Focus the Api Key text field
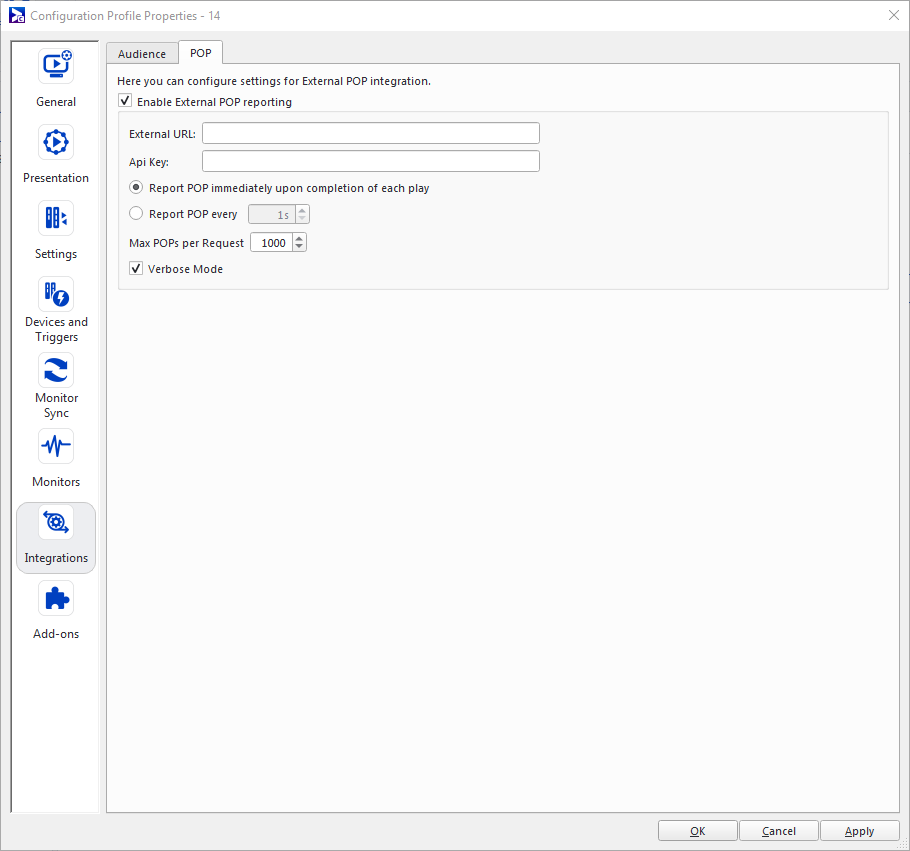 click(370, 161)
